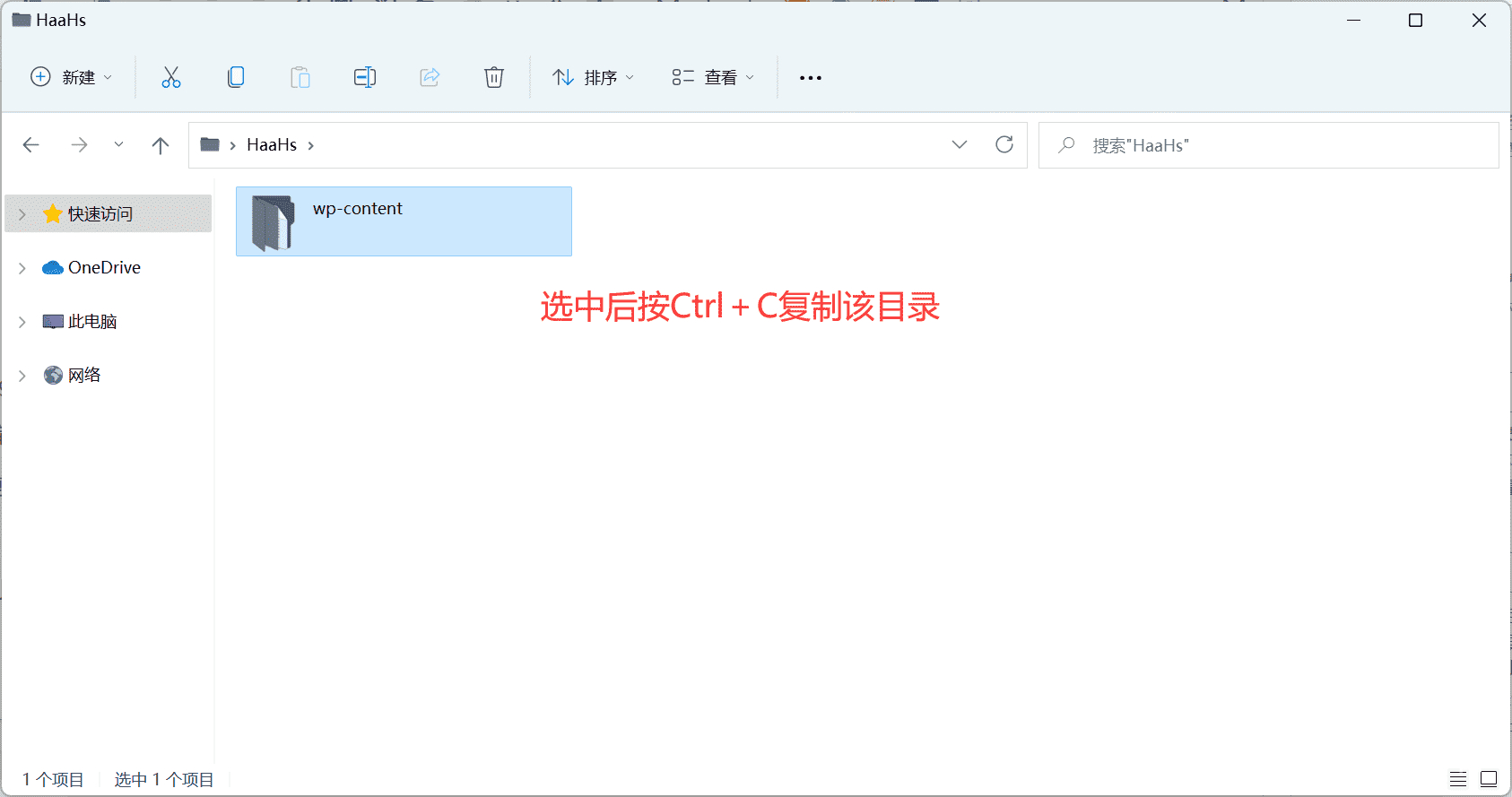Open the 查看 view dropdown
This screenshot has height=797, width=1512.
tap(714, 78)
